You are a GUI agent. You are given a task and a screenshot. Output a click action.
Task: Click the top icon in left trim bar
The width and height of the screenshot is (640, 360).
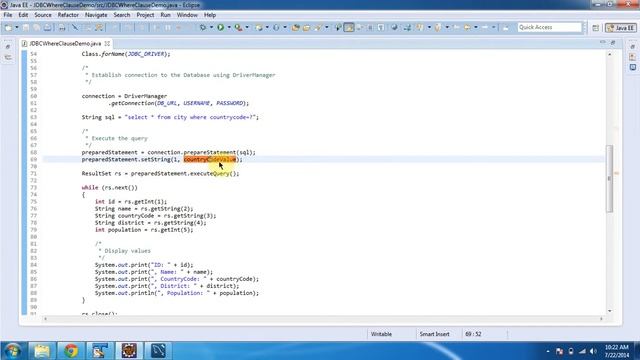(x=8, y=47)
